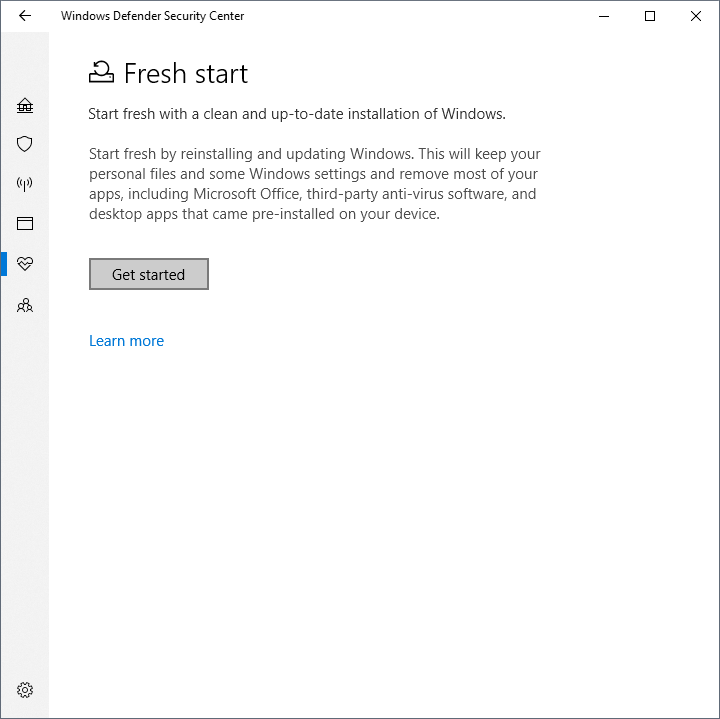720x719 pixels.
Task: Open the Learn more link
Action: click(126, 341)
